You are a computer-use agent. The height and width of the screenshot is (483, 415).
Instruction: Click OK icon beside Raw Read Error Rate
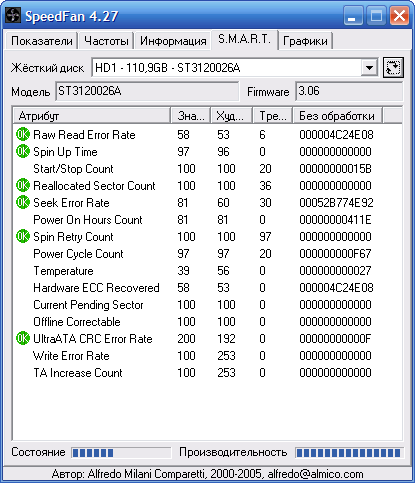click(23, 134)
